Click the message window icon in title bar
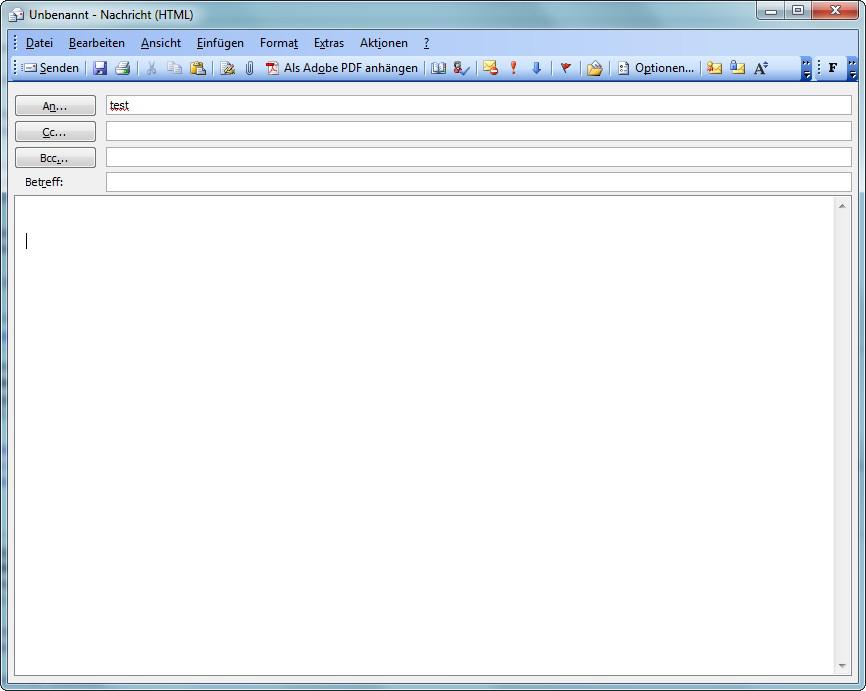 (x=17, y=15)
